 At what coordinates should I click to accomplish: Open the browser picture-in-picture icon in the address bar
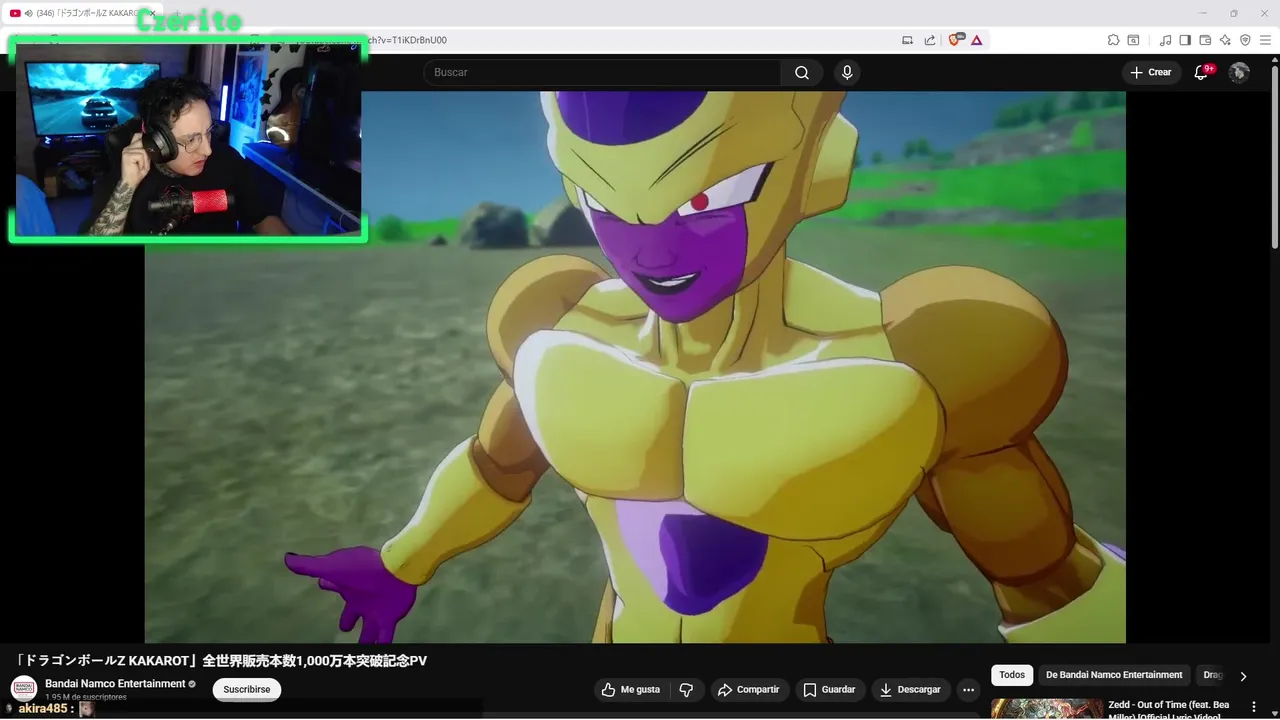907,40
